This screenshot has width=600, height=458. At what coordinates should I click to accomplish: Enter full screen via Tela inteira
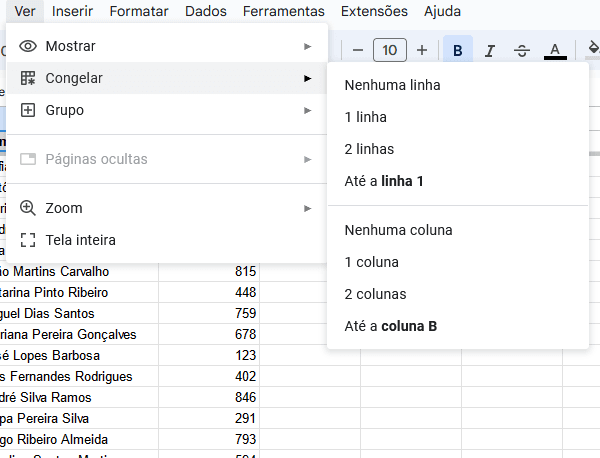pyautogui.click(x=80, y=240)
